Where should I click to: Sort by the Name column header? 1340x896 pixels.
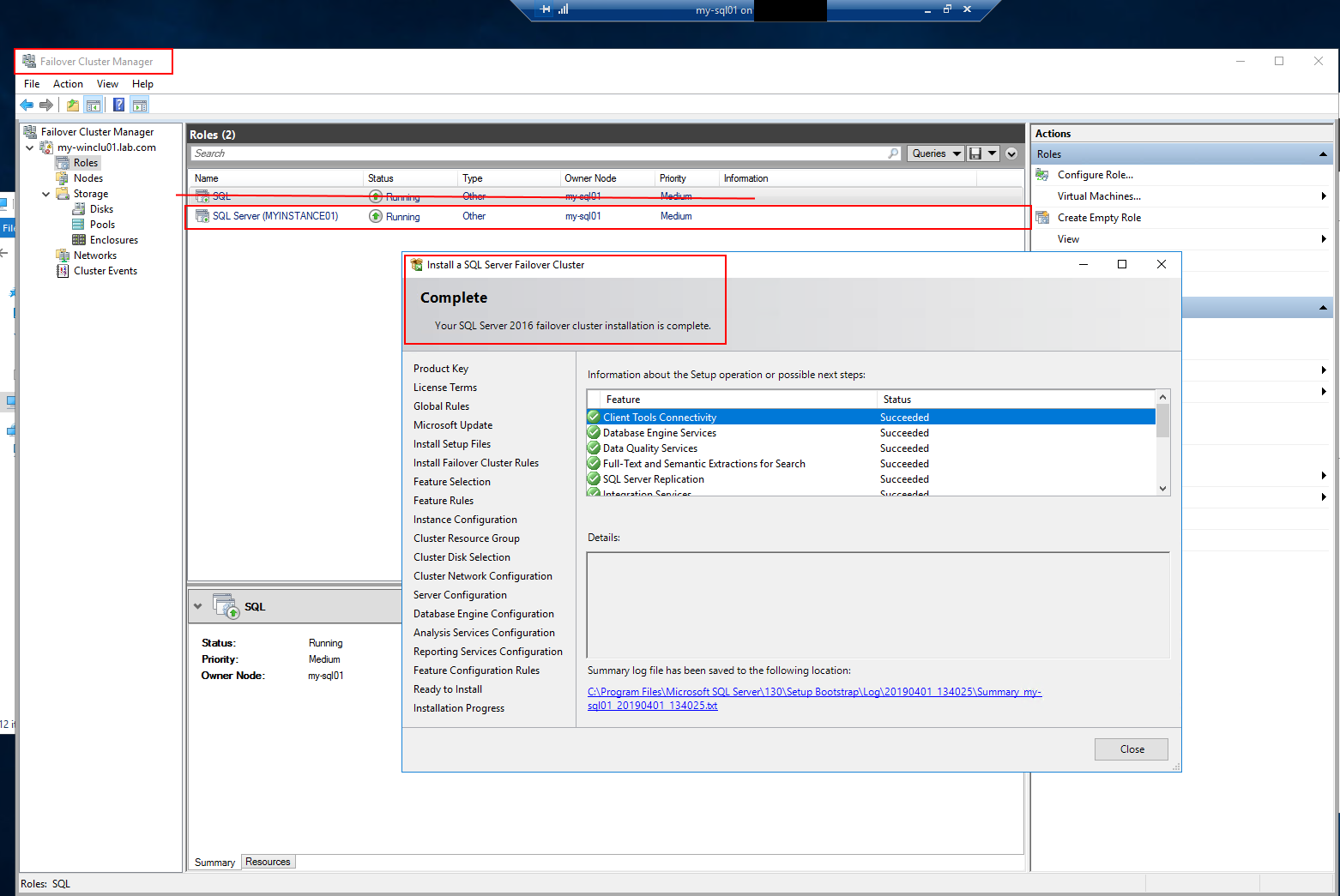click(x=275, y=178)
